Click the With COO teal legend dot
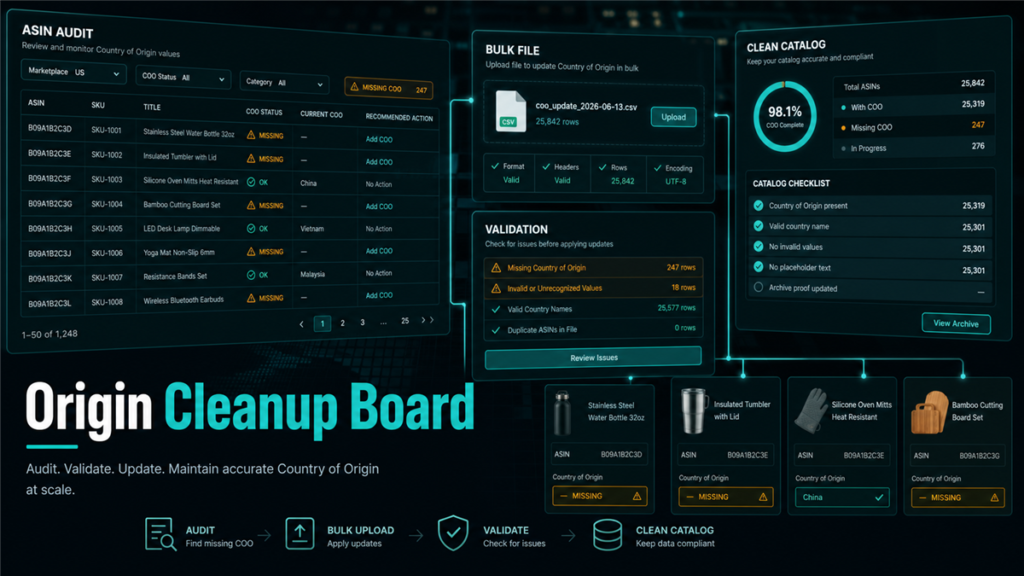 point(843,107)
